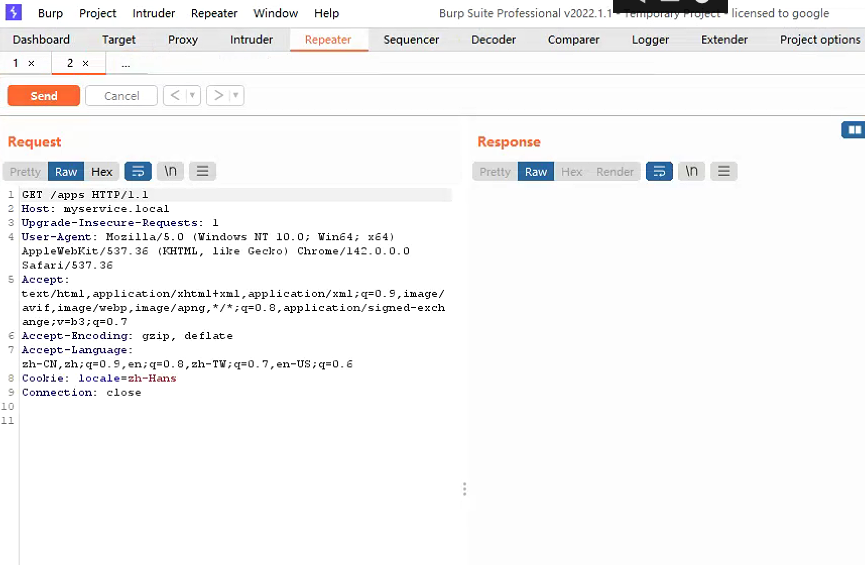Click the panel divider handle dots

click(464, 489)
